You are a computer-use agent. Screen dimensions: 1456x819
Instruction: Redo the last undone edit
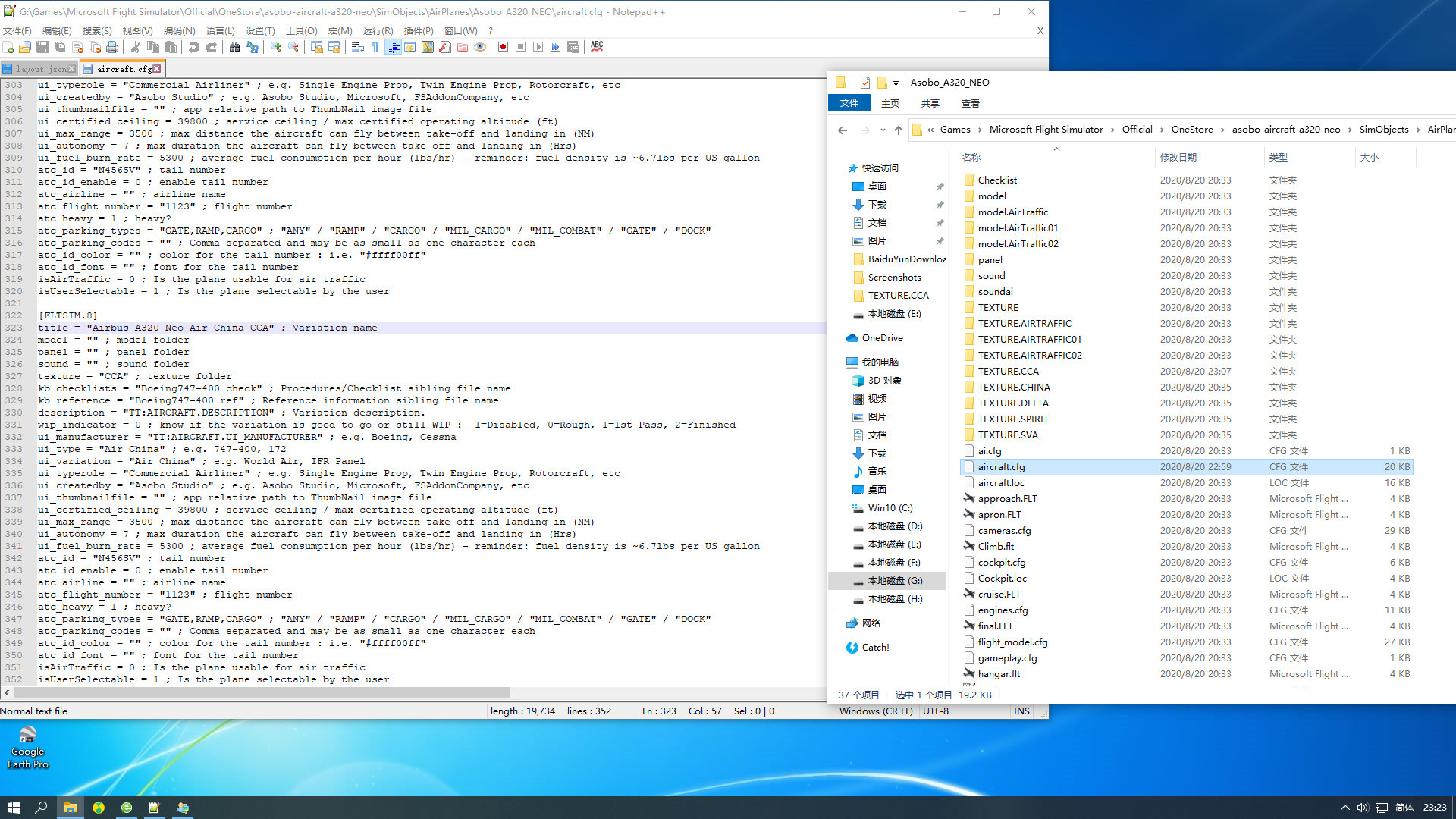click(212, 47)
